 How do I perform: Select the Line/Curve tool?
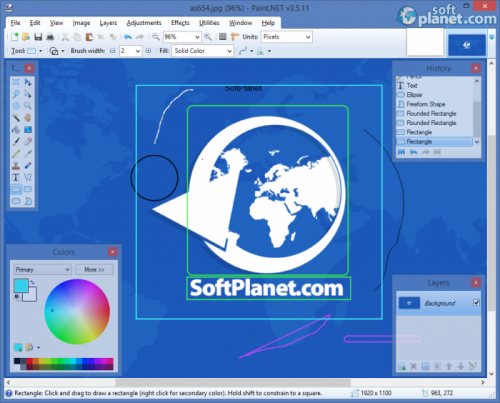click(28, 177)
